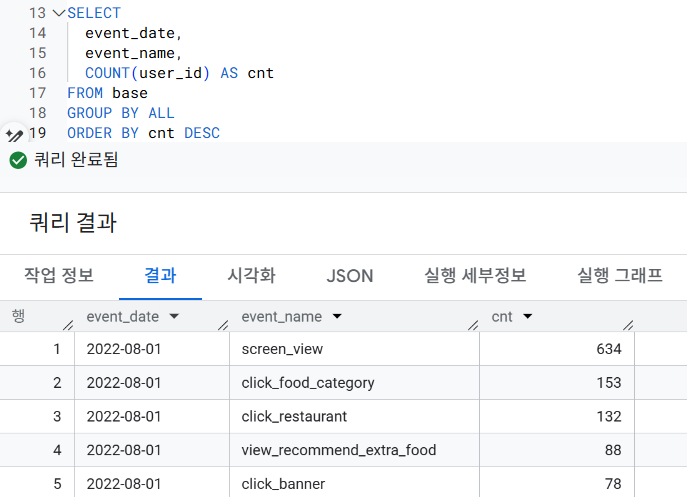Collapse the SELECT block fold chevron
Image resolution: width=687 pixels, height=497 pixels.
pos(58,14)
